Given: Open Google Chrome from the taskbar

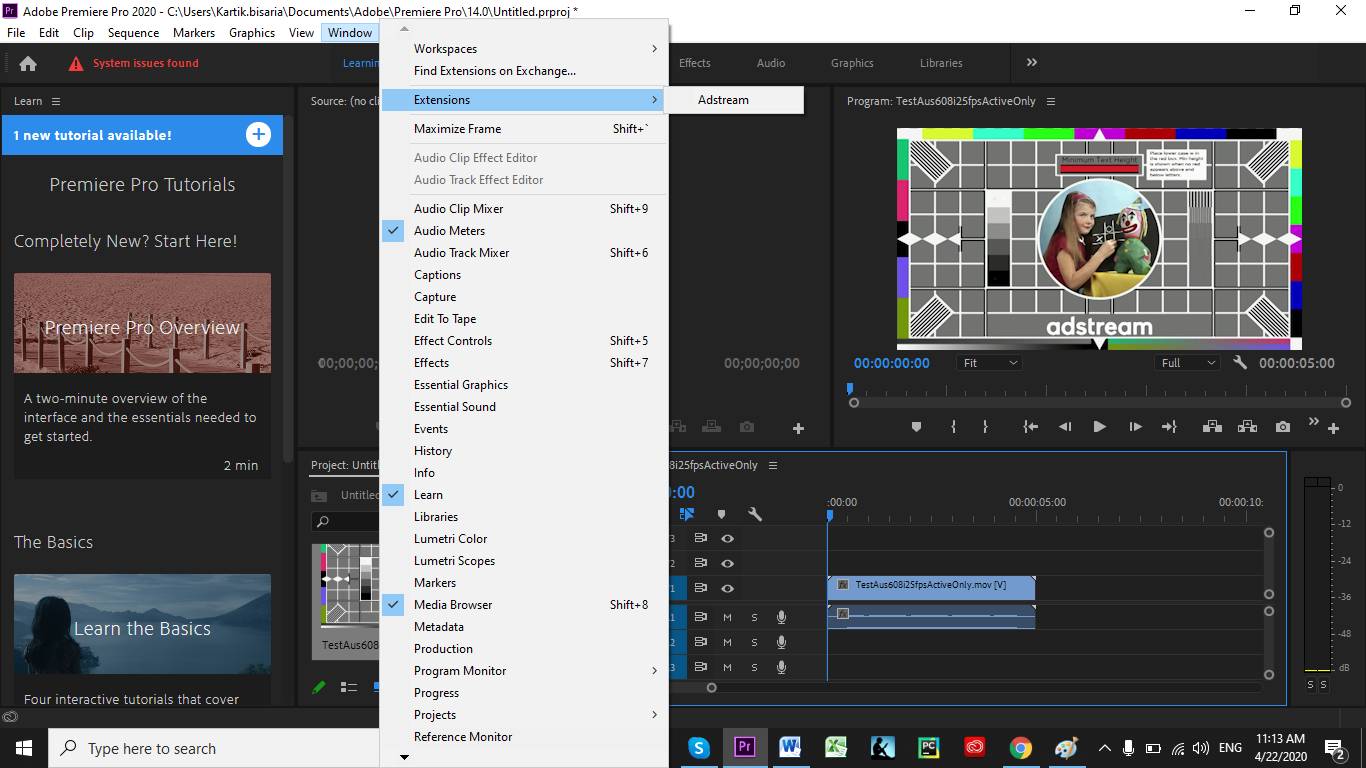Looking at the screenshot, I should pos(1020,748).
